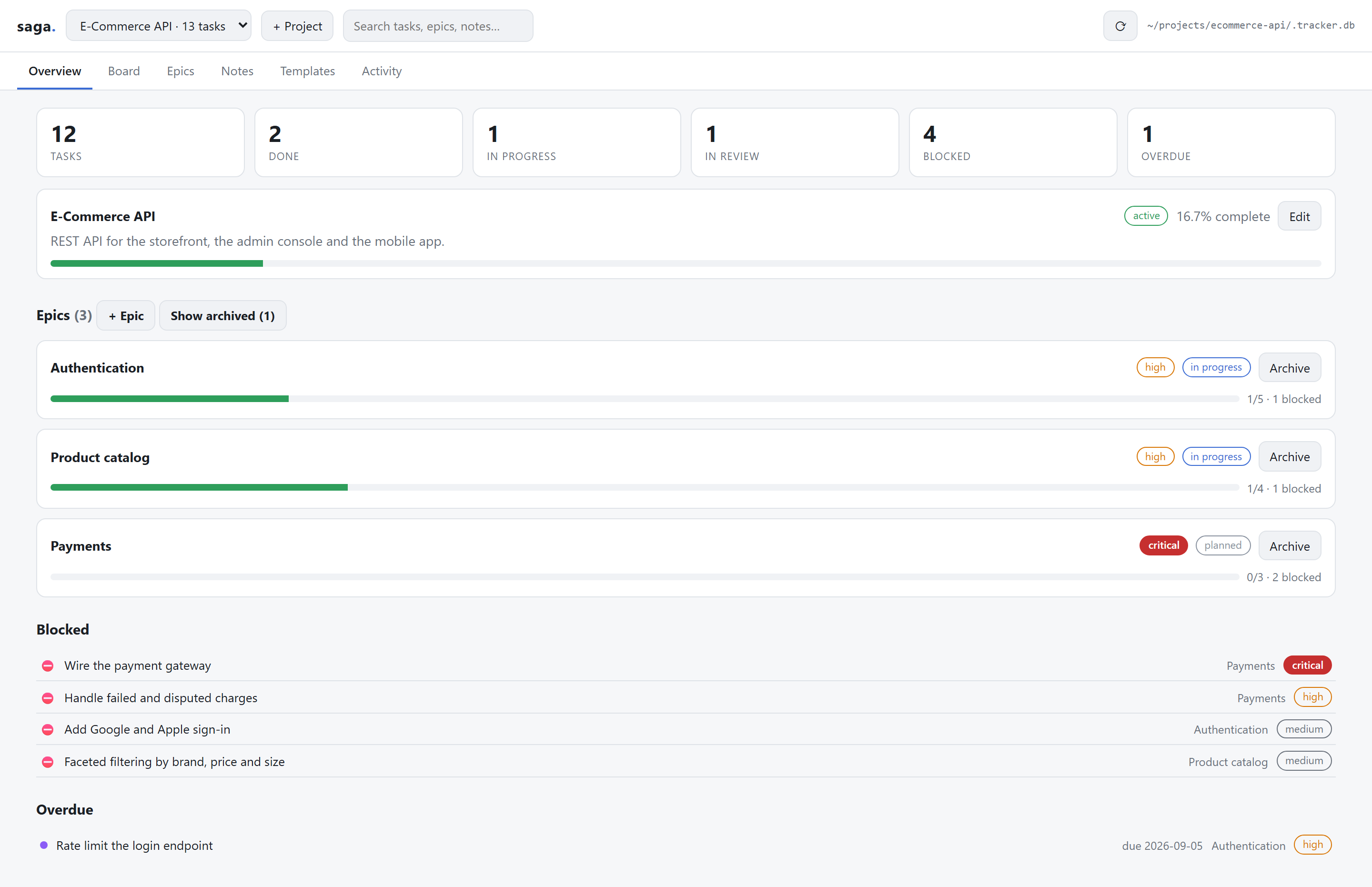Open the 4 Blocked stat card
Image resolution: width=1372 pixels, height=887 pixels.
(1013, 142)
